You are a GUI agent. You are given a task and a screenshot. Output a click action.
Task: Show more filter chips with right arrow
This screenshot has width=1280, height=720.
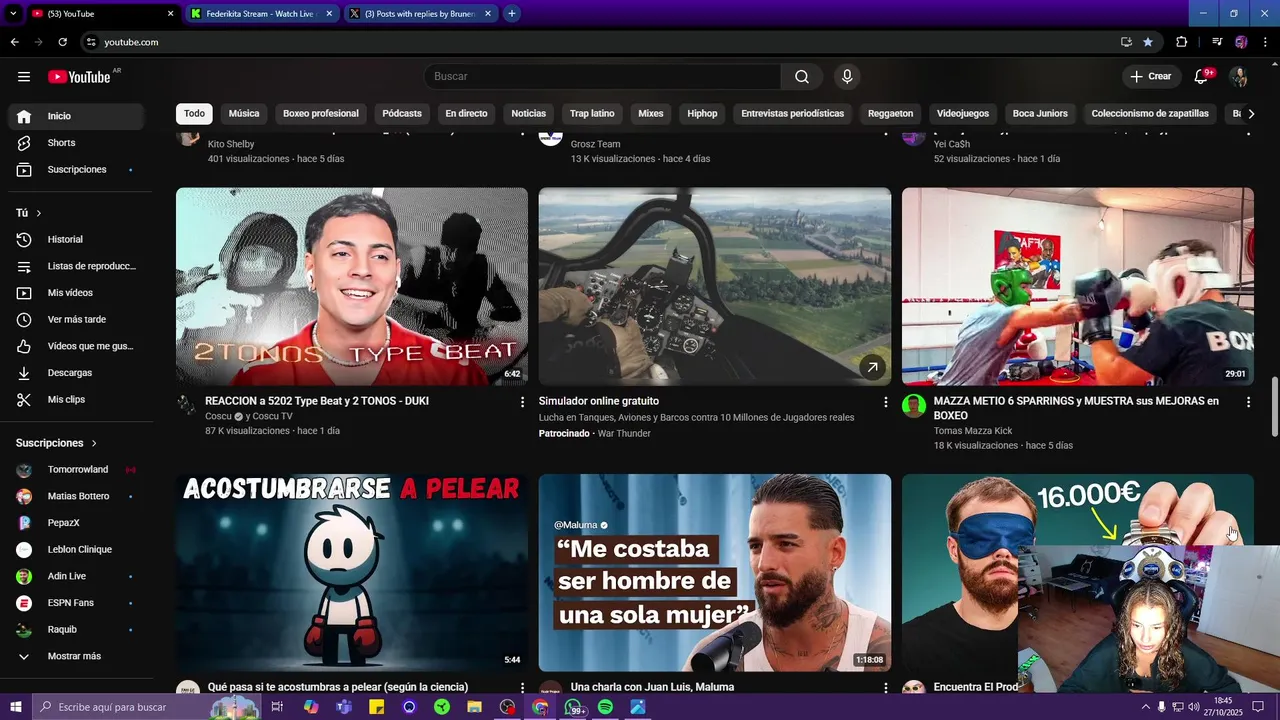[1250, 114]
